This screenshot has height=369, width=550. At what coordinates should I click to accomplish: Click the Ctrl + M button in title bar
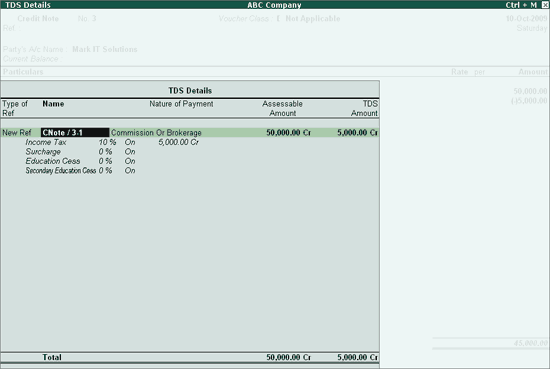[x=521, y=5]
